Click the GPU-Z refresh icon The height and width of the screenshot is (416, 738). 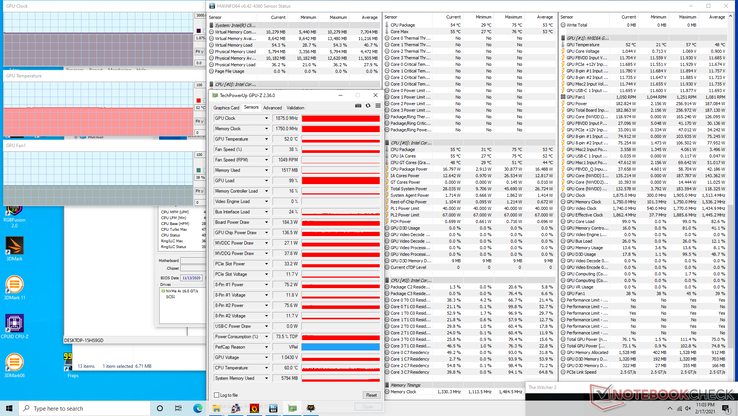pyautogui.click(x=368, y=106)
